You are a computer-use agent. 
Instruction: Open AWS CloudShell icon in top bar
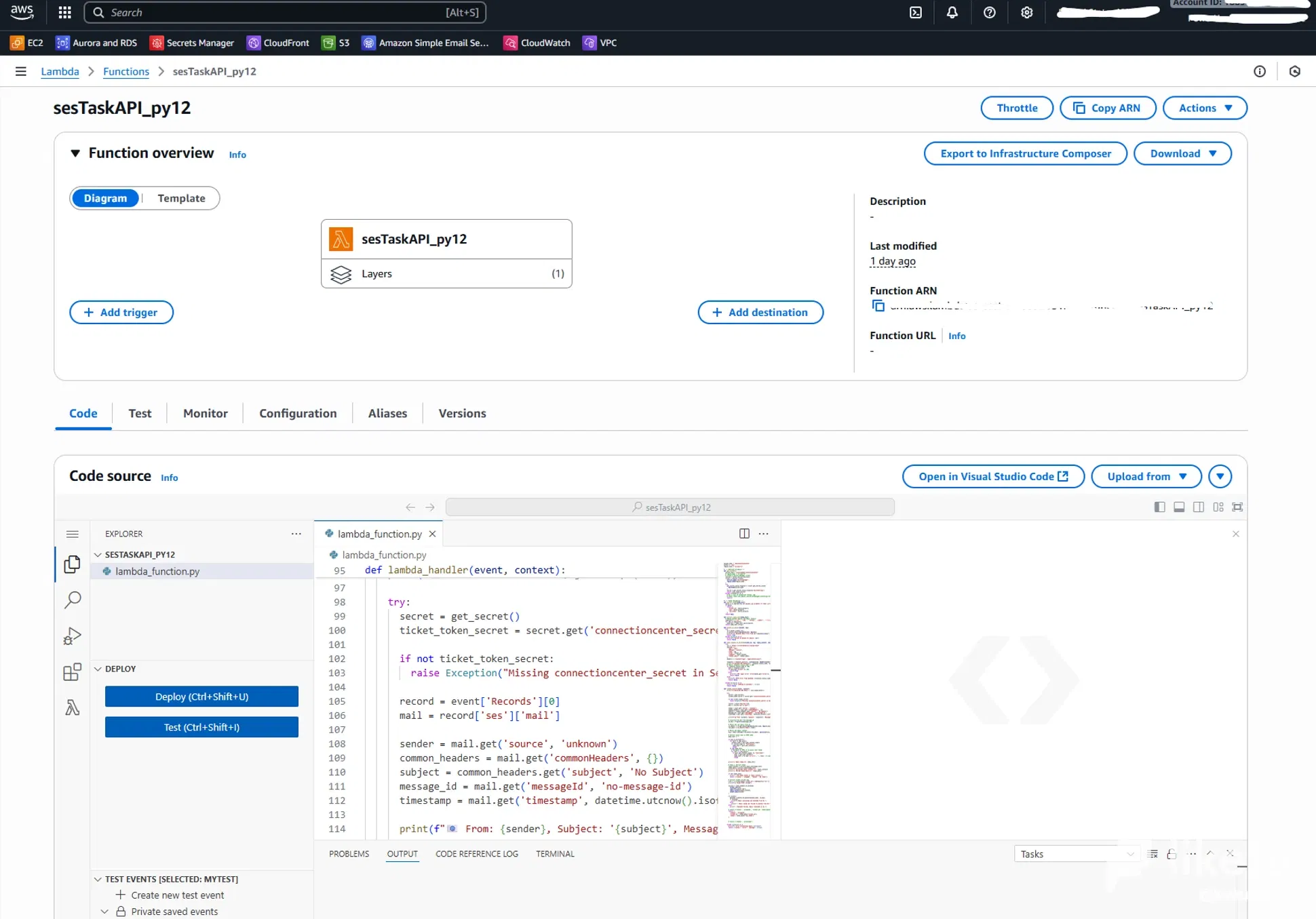coord(916,12)
